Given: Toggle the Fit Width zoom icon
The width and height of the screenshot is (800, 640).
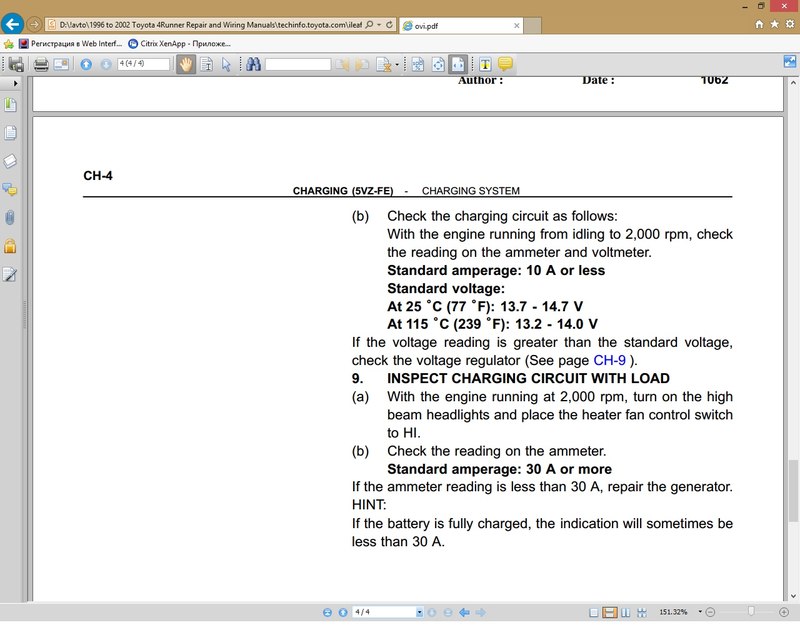Looking at the screenshot, I should (458, 64).
